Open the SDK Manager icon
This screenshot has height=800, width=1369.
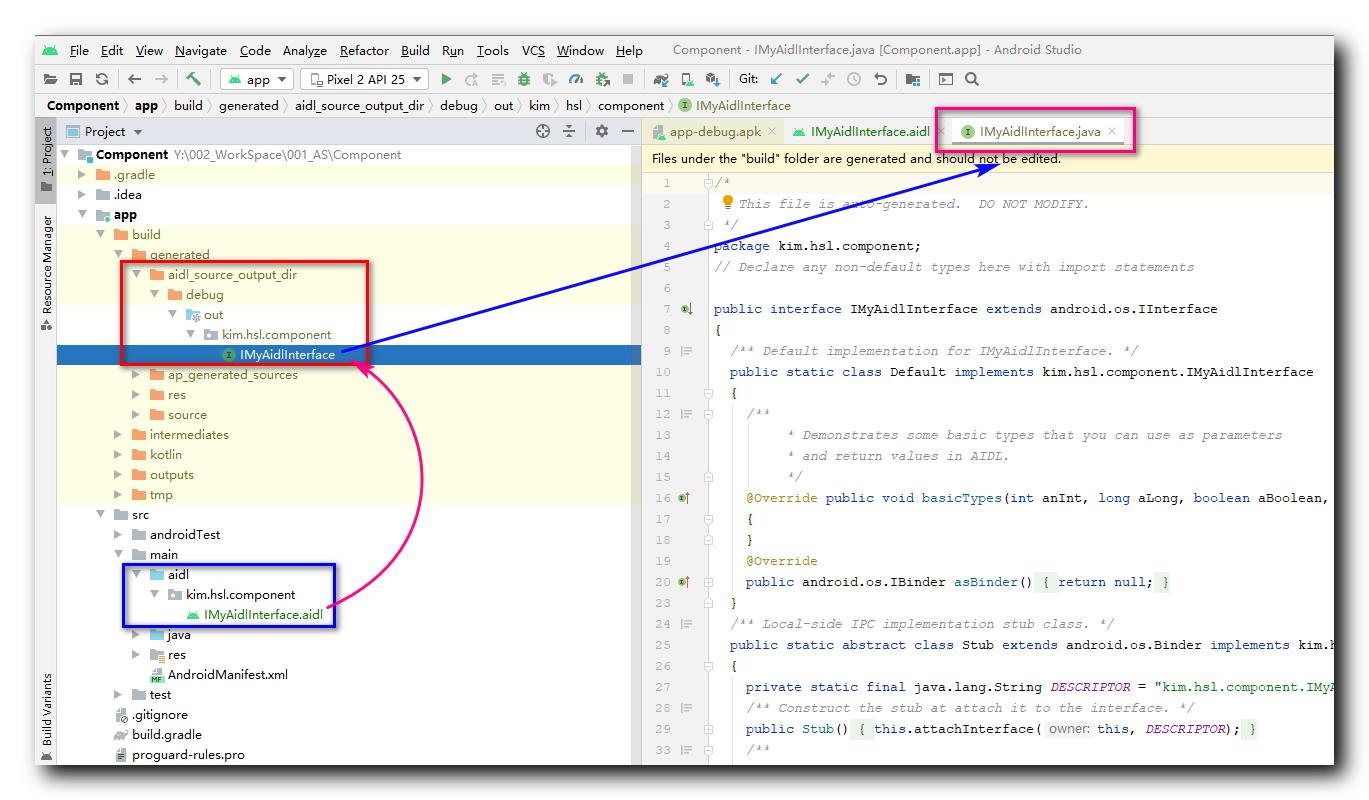click(713, 79)
